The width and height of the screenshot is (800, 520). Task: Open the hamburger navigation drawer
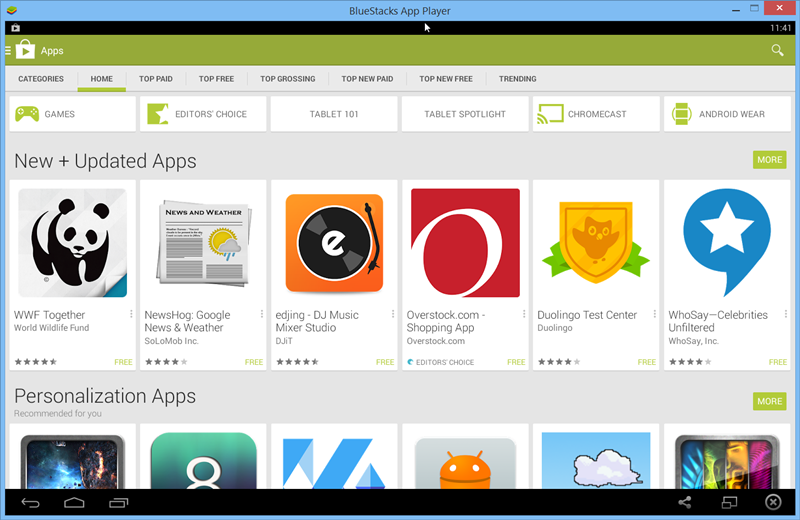(8, 51)
